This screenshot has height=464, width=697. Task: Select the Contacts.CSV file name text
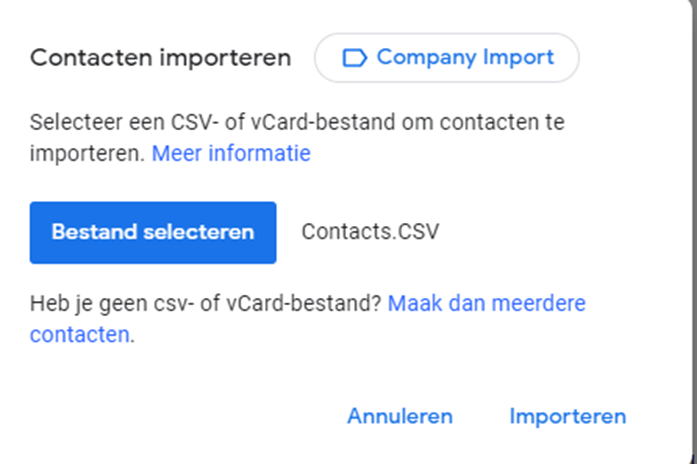click(370, 232)
